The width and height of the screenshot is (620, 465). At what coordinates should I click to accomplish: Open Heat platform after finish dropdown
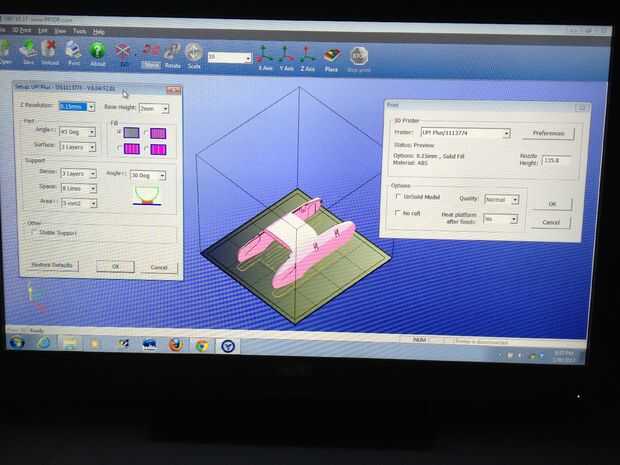pos(514,219)
